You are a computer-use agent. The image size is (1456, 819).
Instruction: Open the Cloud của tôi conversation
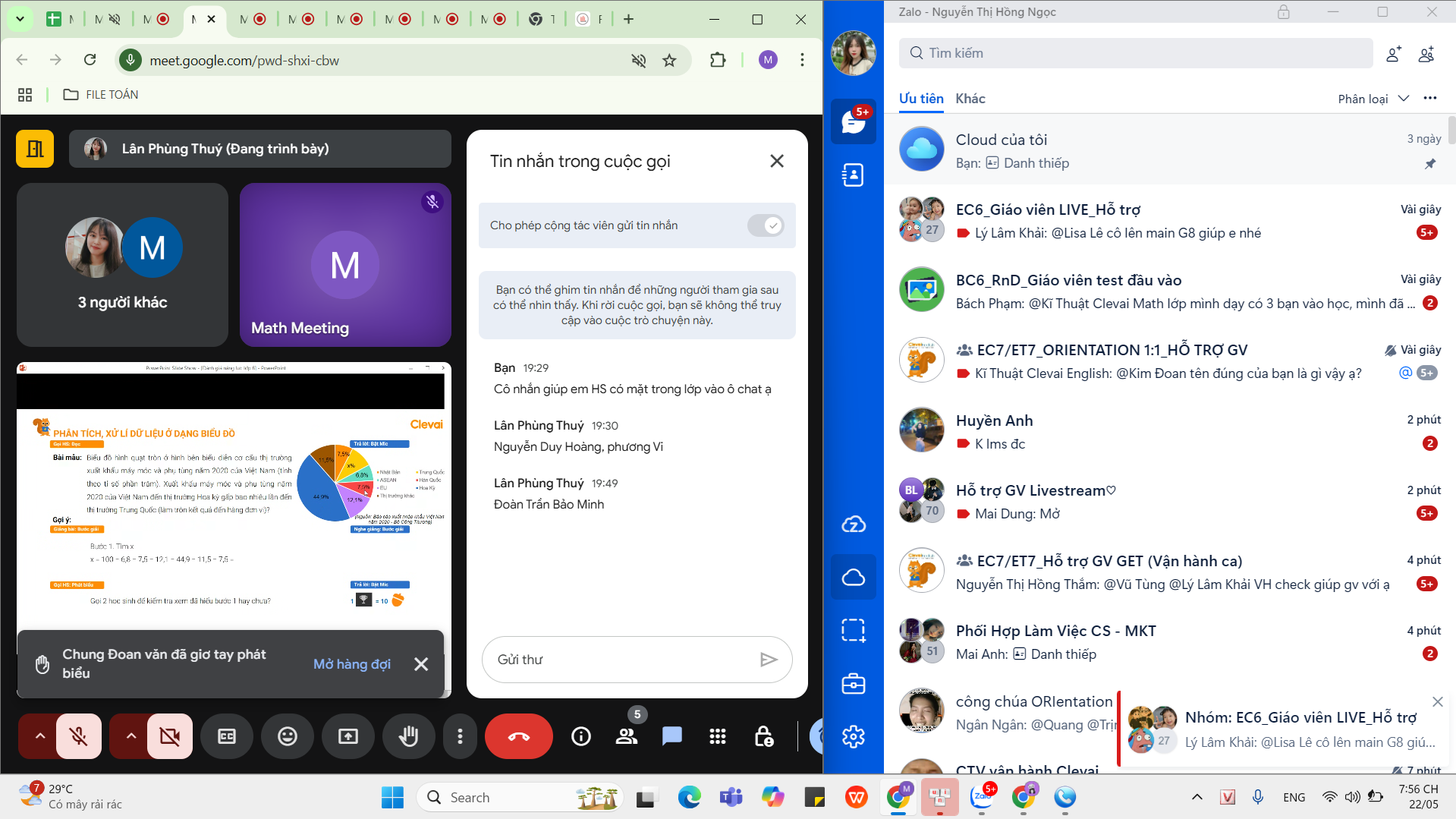tap(1169, 150)
